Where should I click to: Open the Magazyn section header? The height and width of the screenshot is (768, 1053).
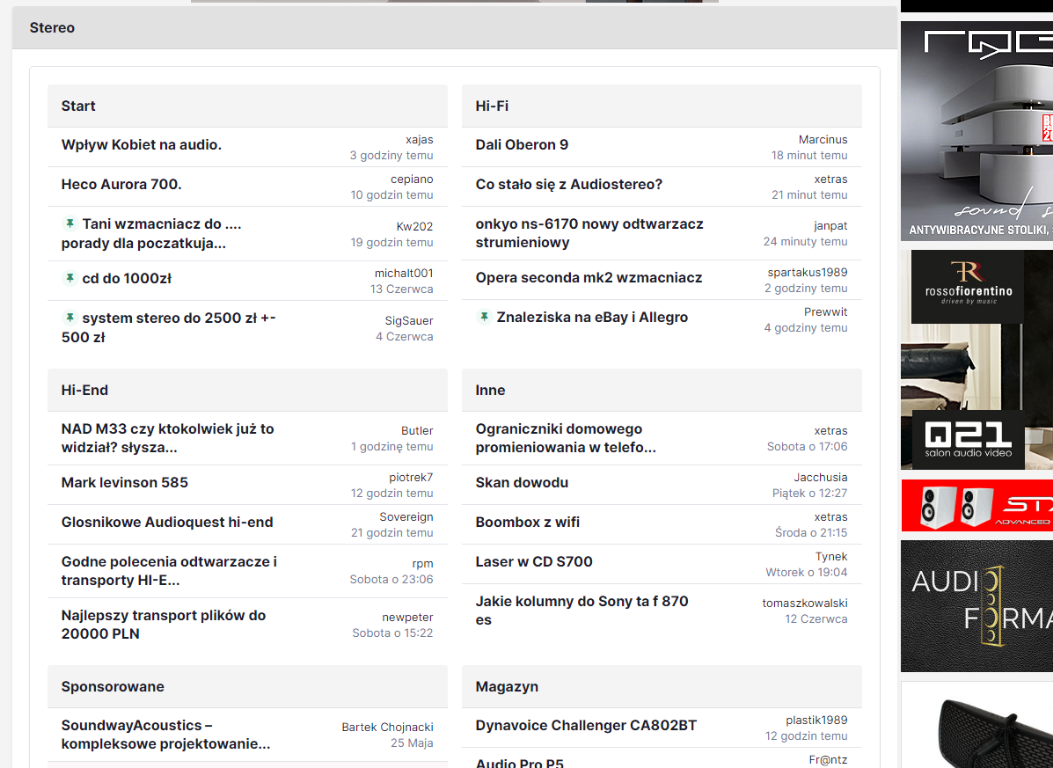point(507,687)
